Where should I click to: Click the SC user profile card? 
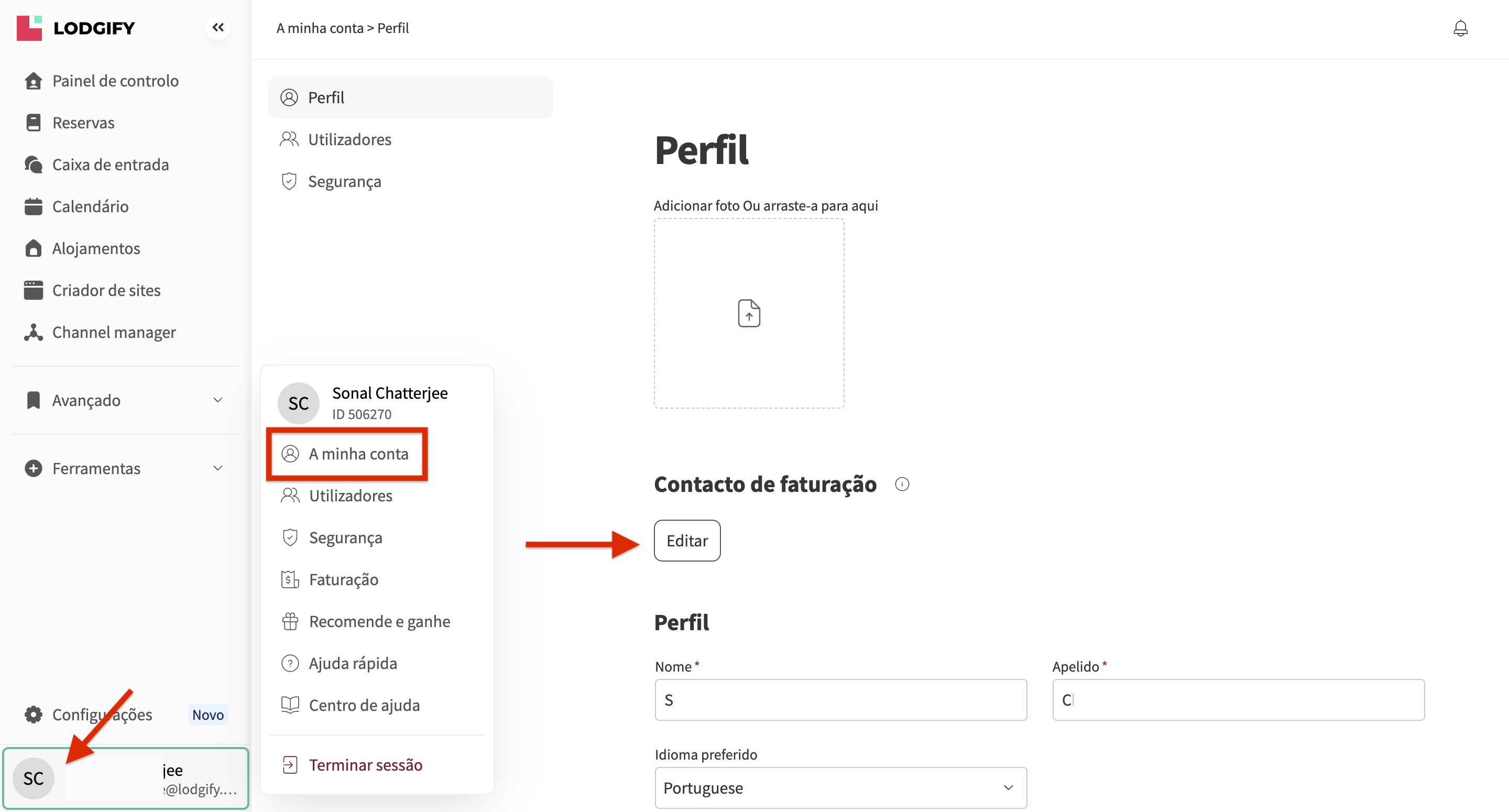click(125, 778)
